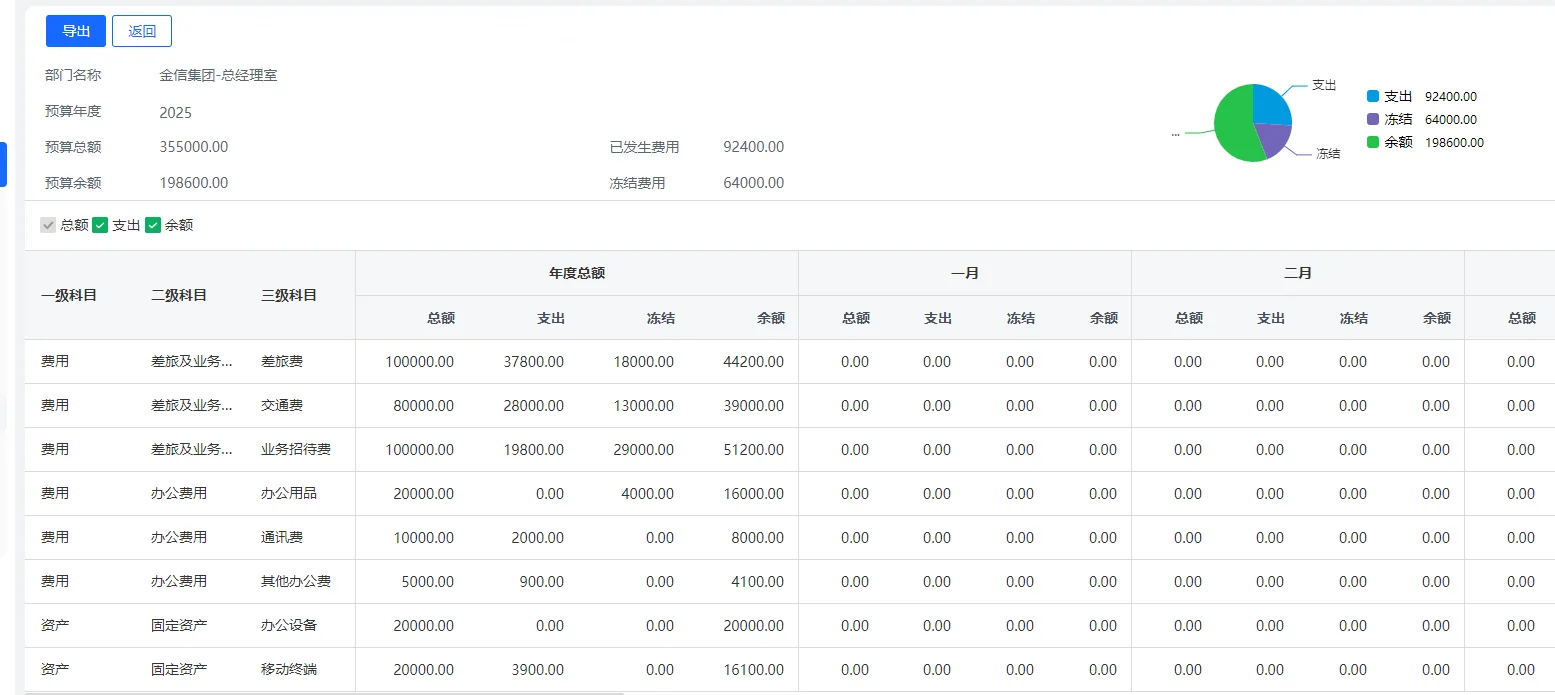Click the 5000.00 total cell
The height and width of the screenshot is (695, 1555).
click(x=428, y=582)
